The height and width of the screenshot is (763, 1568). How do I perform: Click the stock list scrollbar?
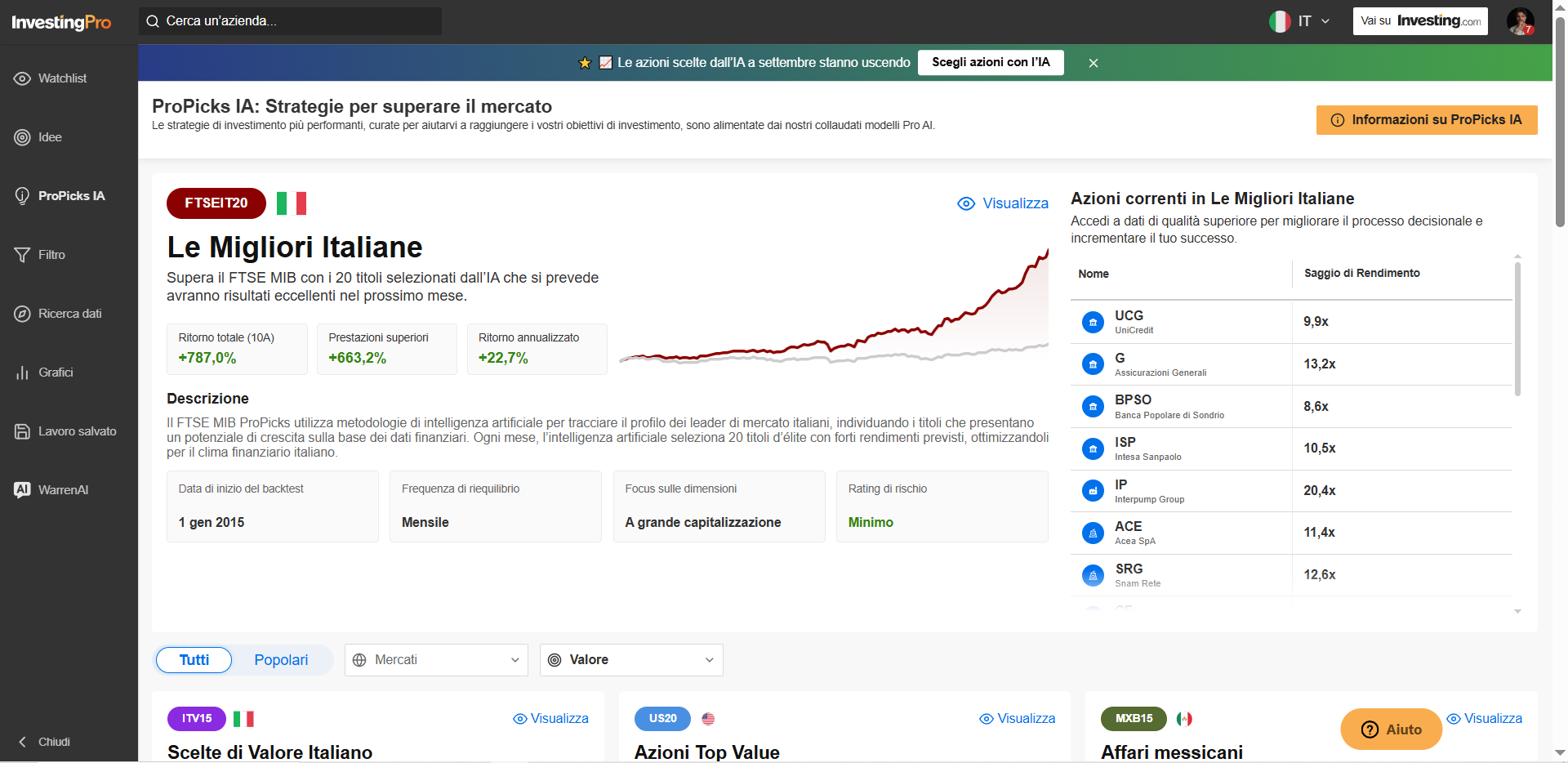(1517, 328)
